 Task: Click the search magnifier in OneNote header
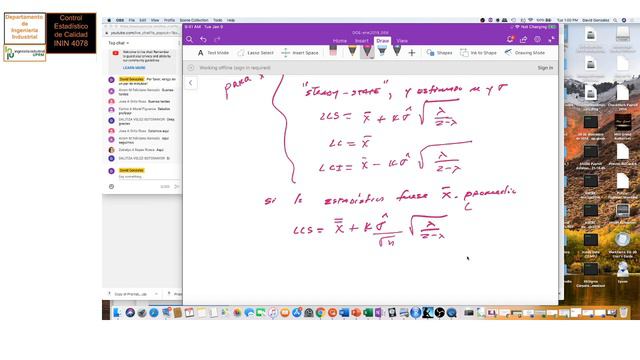pyautogui.click(x=189, y=40)
